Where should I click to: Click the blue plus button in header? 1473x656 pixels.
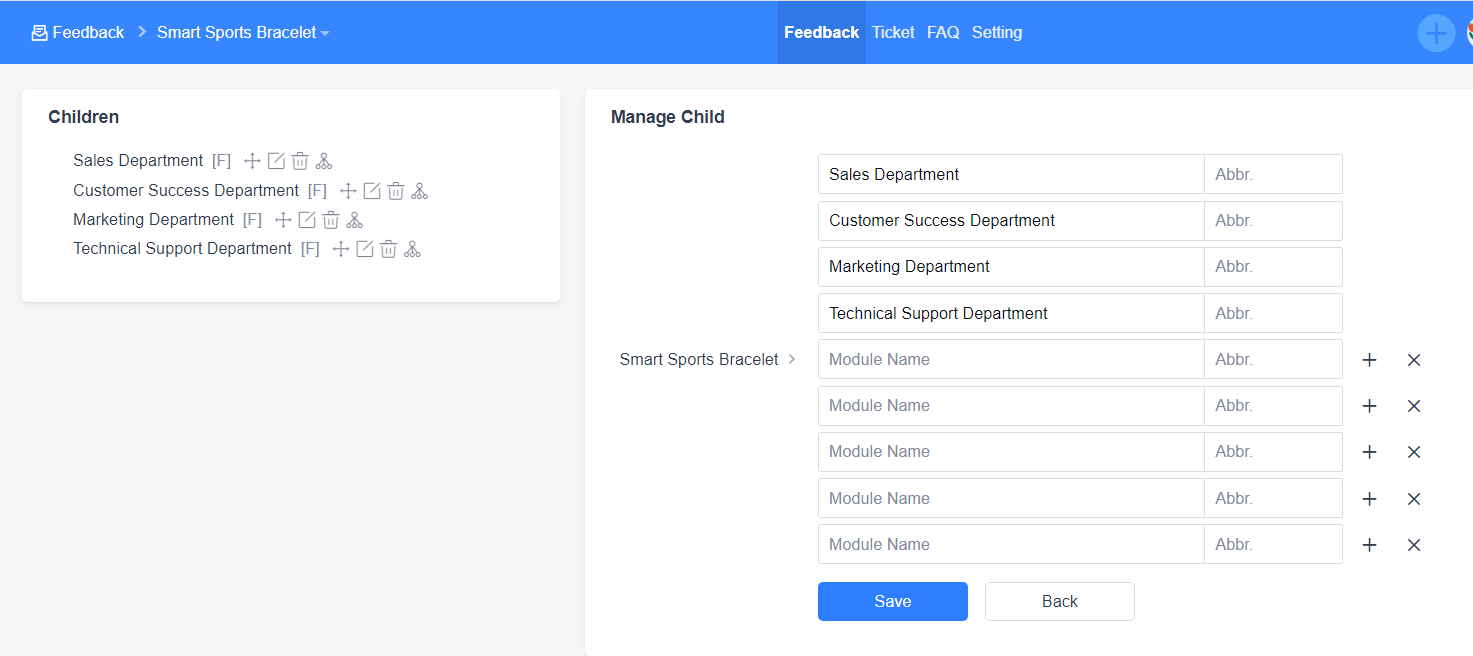pos(1436,33)
